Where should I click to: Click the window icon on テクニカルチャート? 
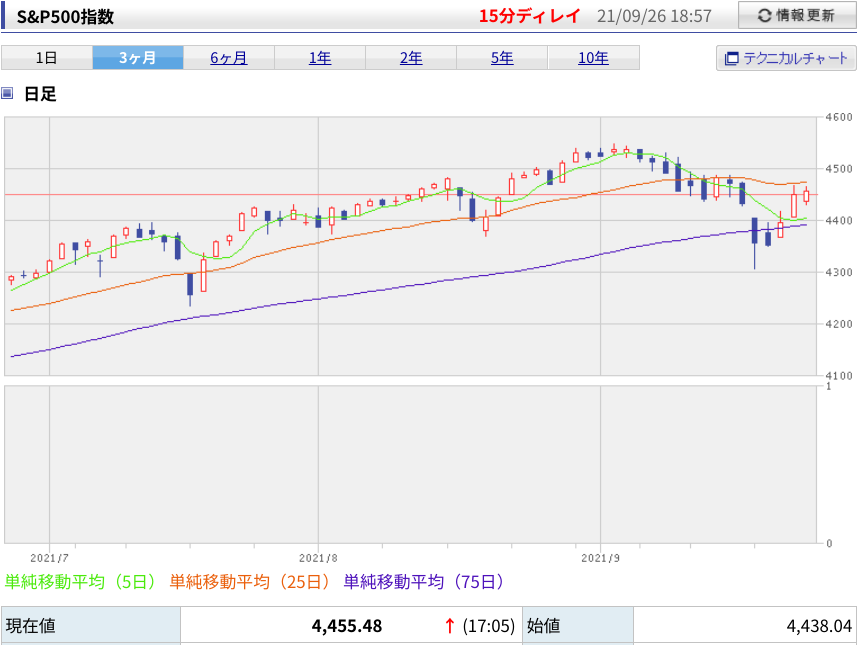tap(731, 59)
